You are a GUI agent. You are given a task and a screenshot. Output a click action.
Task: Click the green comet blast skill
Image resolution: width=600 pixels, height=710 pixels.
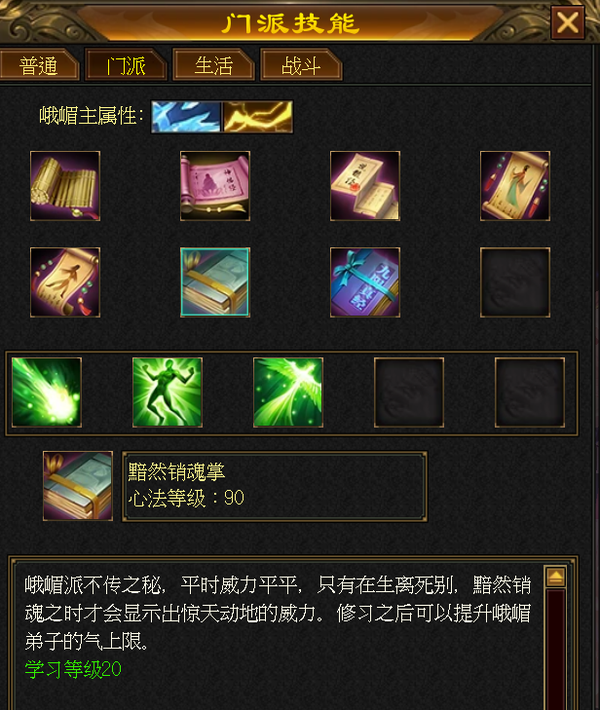(x=47, y=392)
